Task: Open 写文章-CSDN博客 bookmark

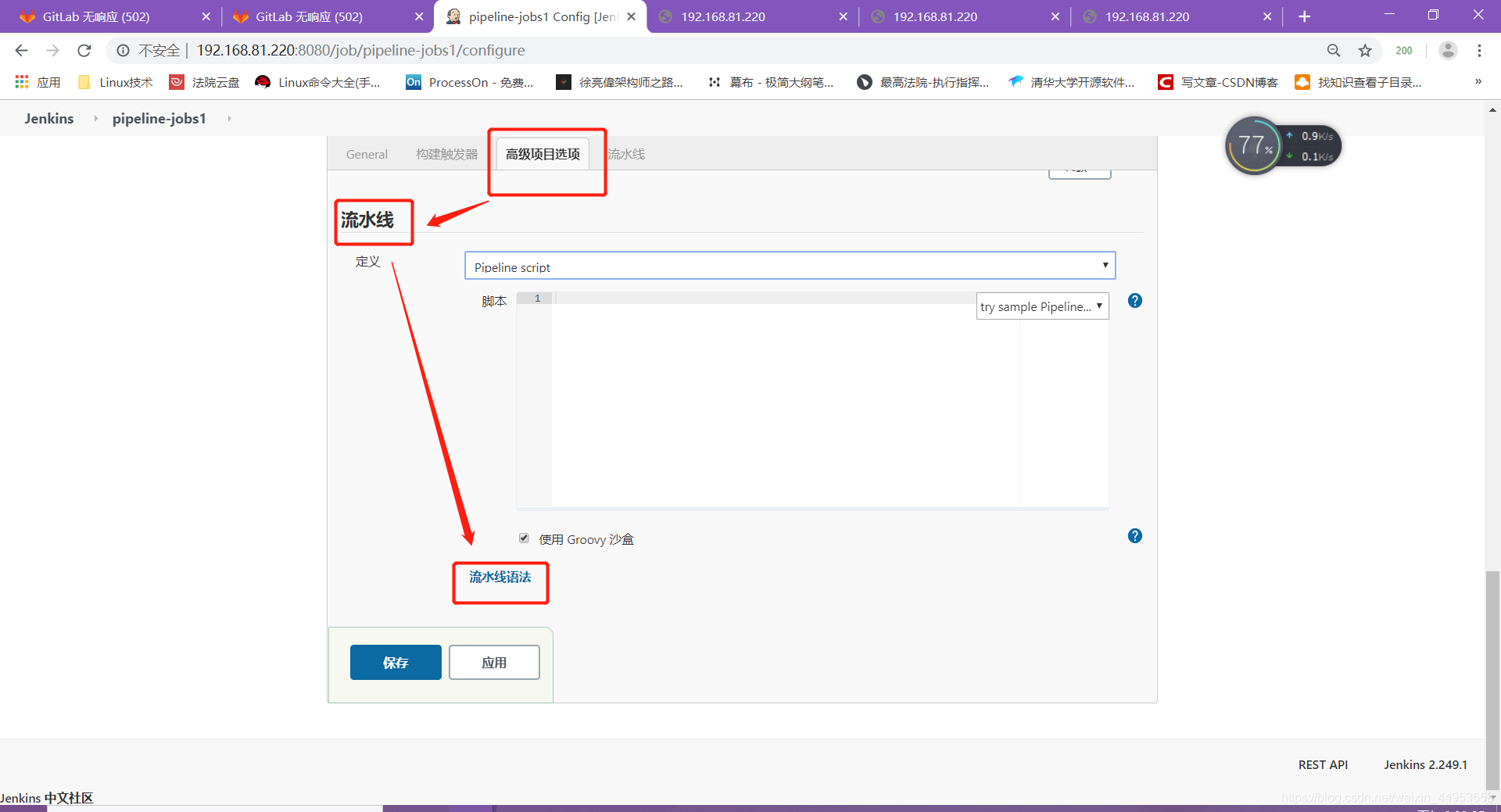Action: pyautogui.click(x=1218, y=82)
